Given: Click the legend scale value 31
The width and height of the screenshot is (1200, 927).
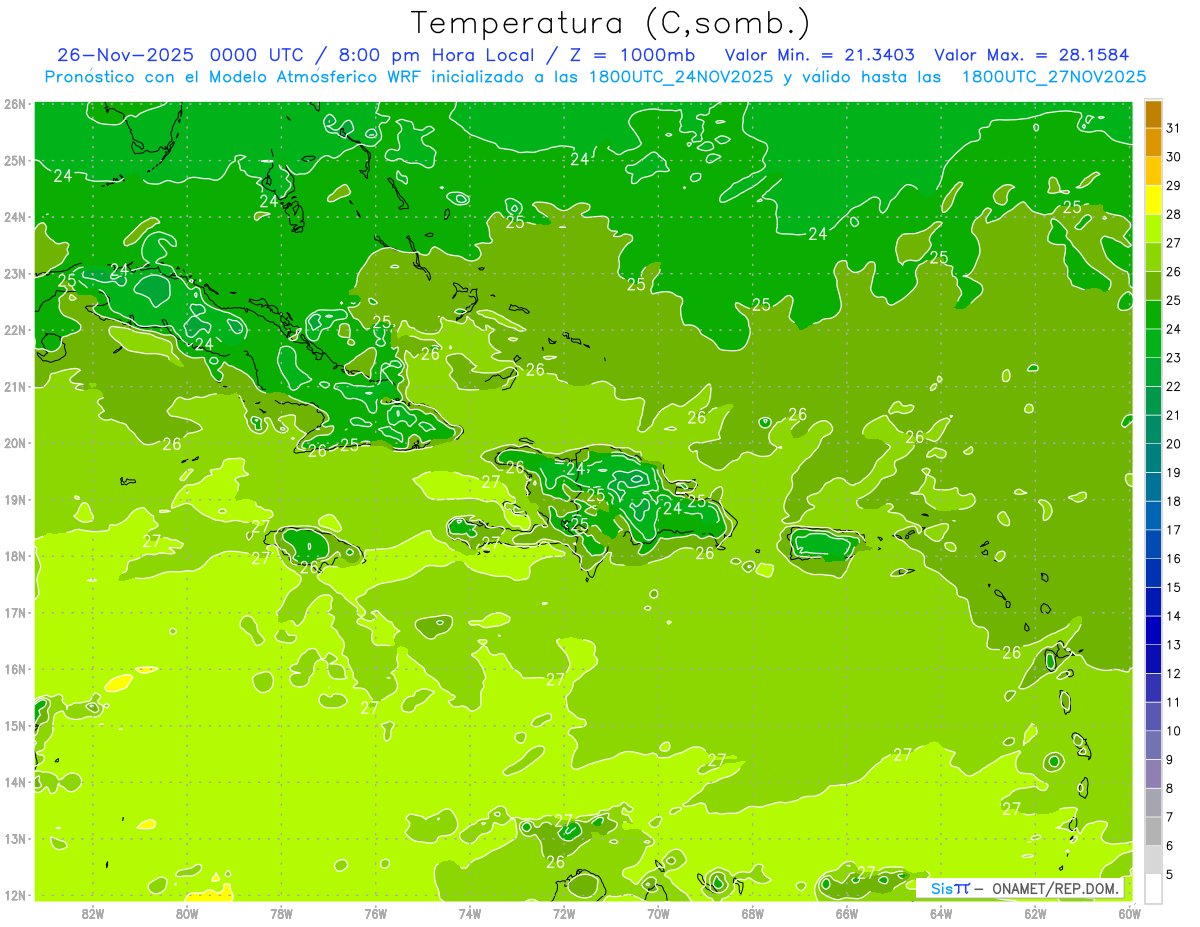Looking at the screenshot, I should (1173, 128).
